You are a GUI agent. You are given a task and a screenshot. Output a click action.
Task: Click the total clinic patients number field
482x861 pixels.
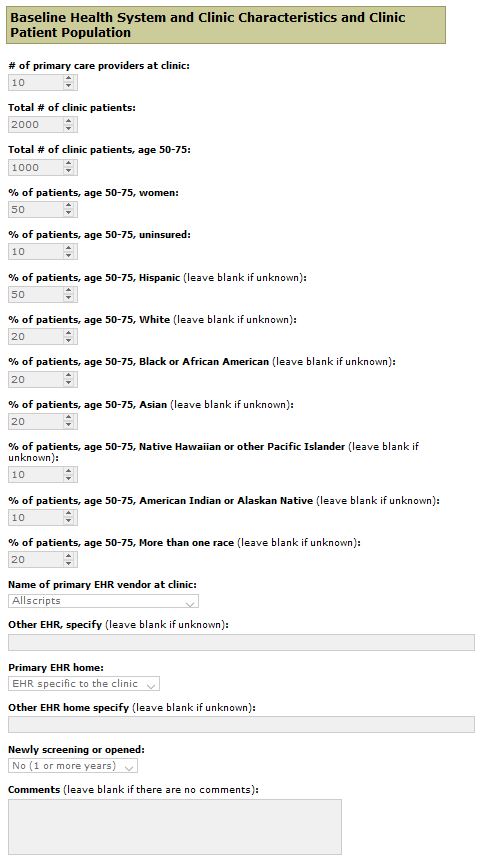(36, 125)
